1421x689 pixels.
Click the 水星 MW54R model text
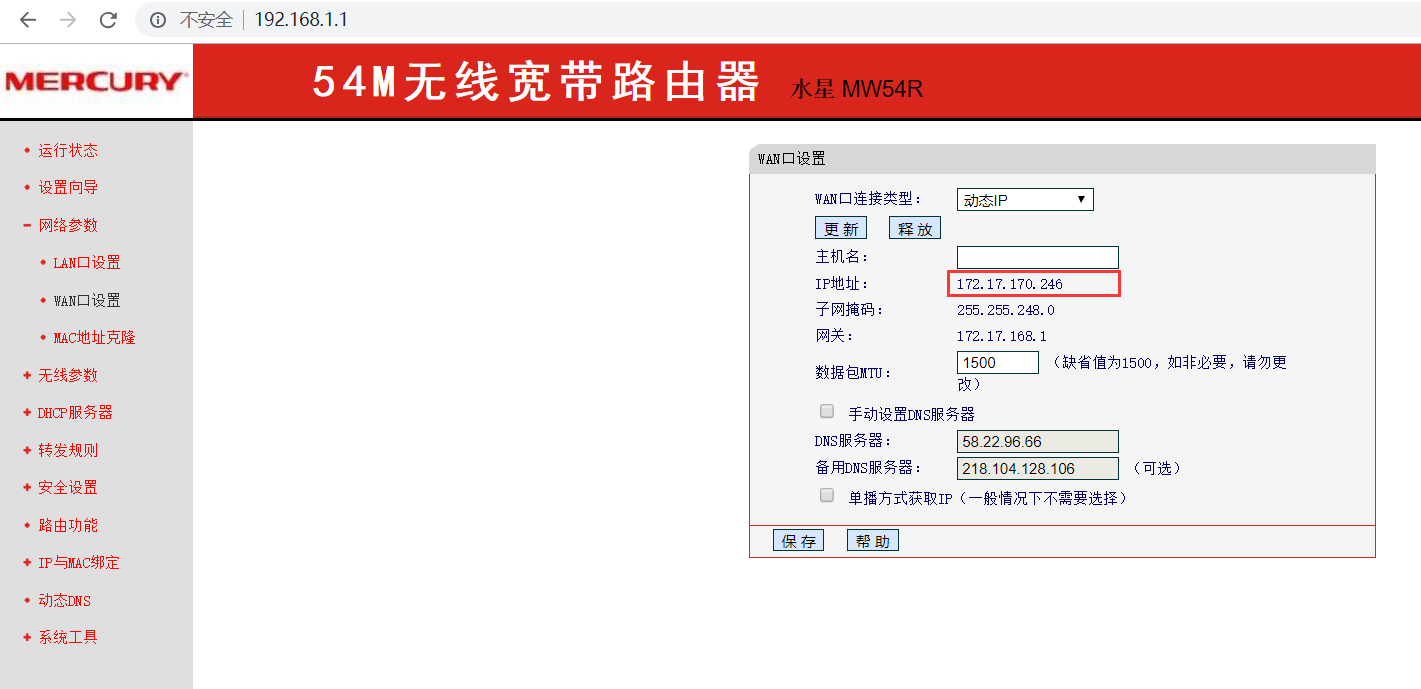point(857,89)
